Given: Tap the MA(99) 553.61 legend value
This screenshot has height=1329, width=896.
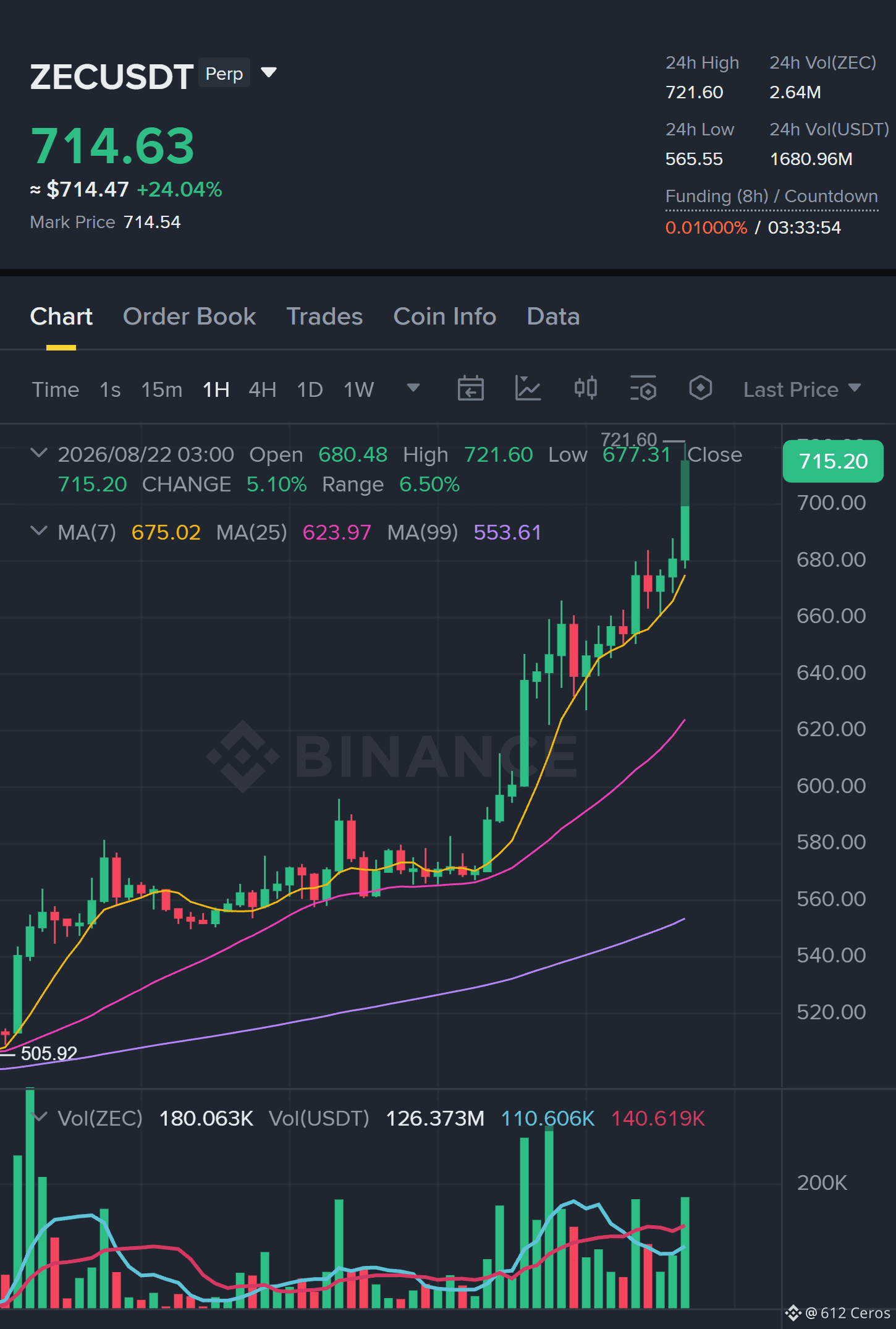Looking at the screenshot, I should (507, 532).
